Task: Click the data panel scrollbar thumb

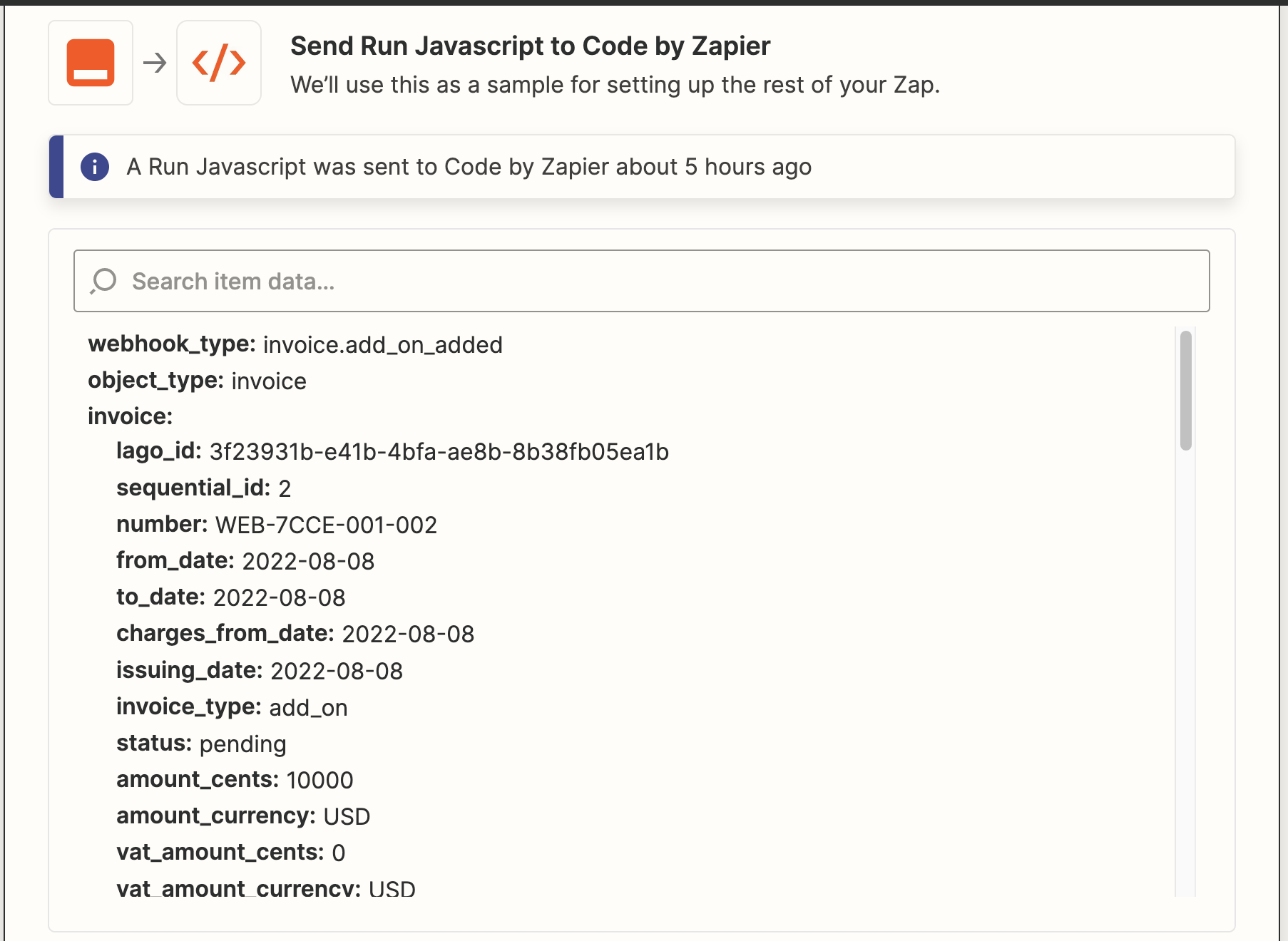Action: click(1186, 391)
